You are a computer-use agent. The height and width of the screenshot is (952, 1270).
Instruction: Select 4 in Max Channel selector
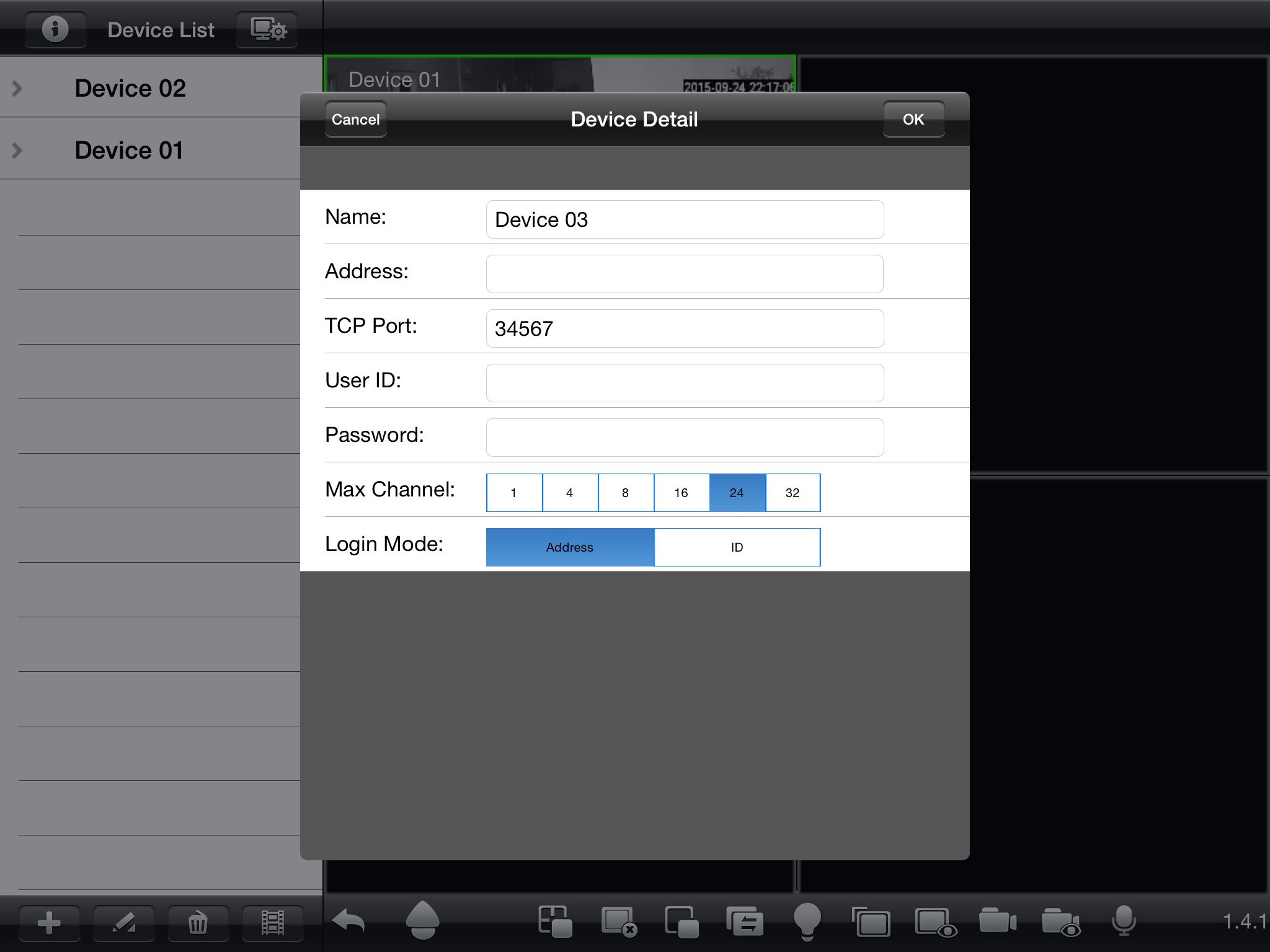tap(569, 493)
